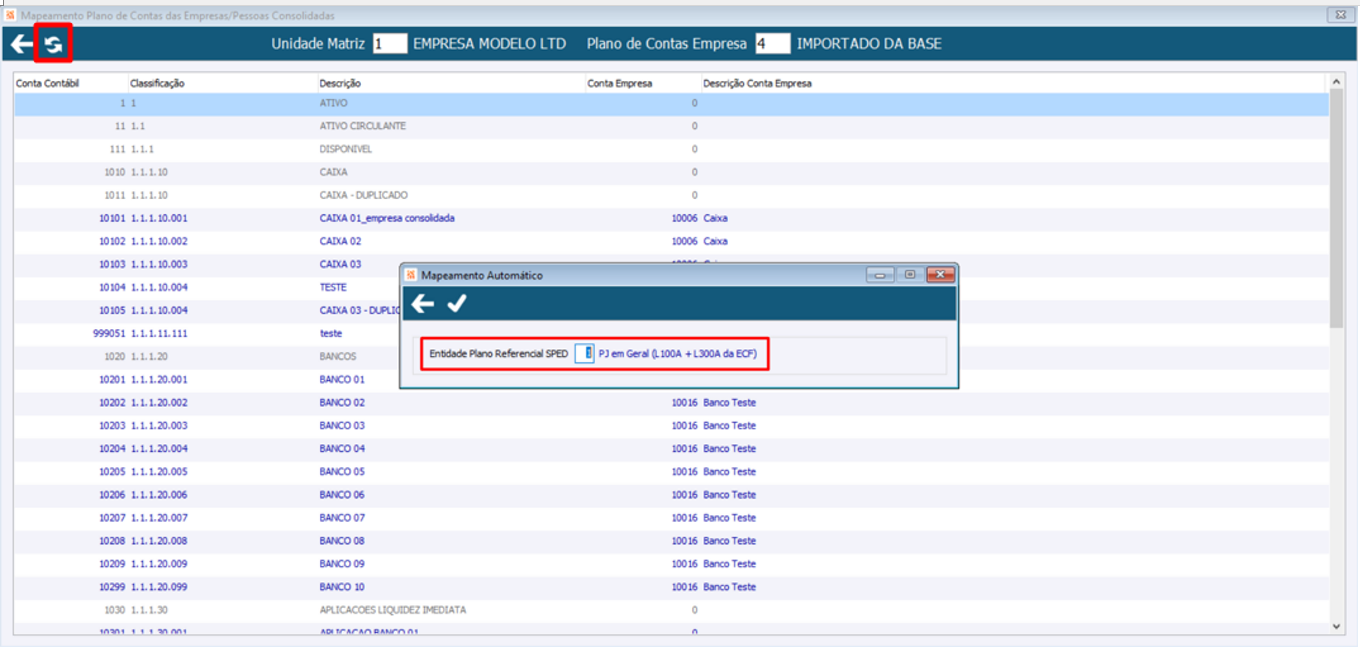Click IMPORTADO DA BASE label
This screenshot has width=1360, height=650.
[x=869, y=44]
